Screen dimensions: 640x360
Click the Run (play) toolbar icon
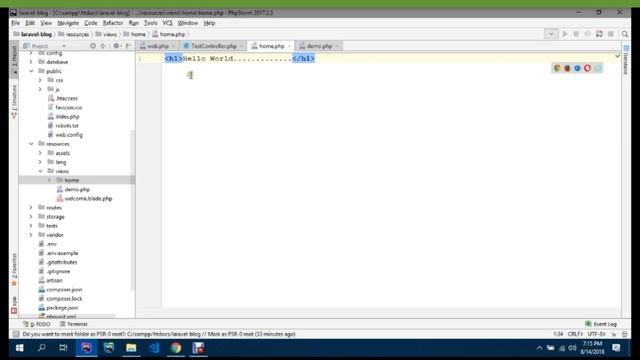coord(565,34)
